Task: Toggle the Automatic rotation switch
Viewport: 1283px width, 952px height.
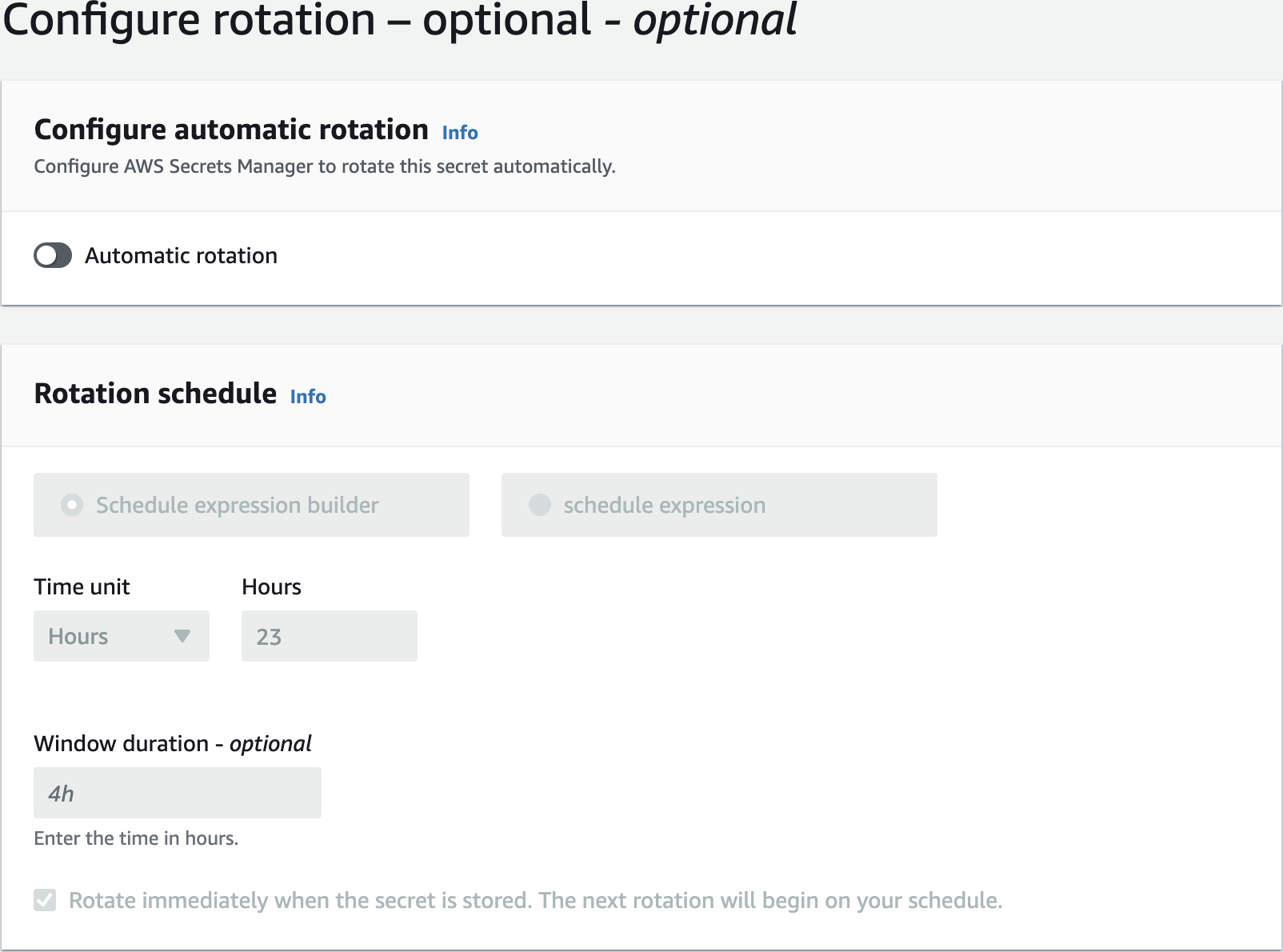Action: coord(53,256)
